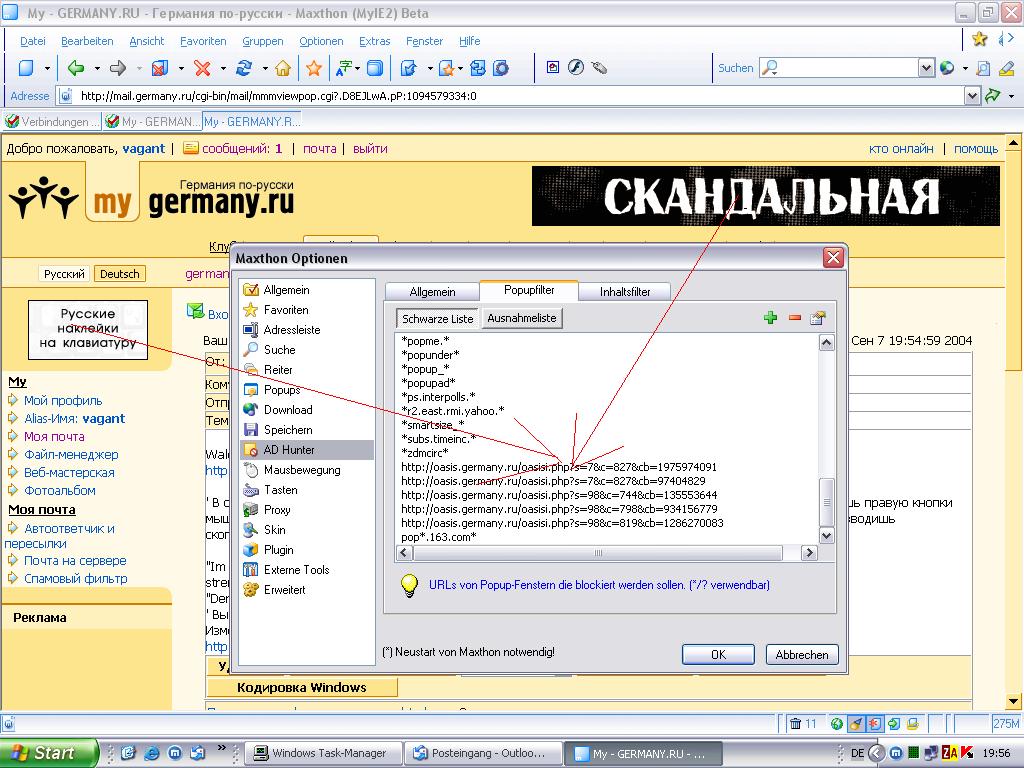Open the Мой профиль link
The width and height of the screenshot is (1024, 768).
tap(63, 400)
